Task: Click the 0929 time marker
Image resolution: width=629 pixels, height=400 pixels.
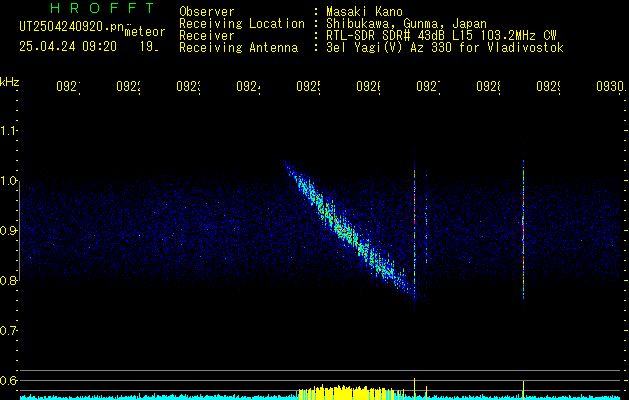Action: click(548, 87)
